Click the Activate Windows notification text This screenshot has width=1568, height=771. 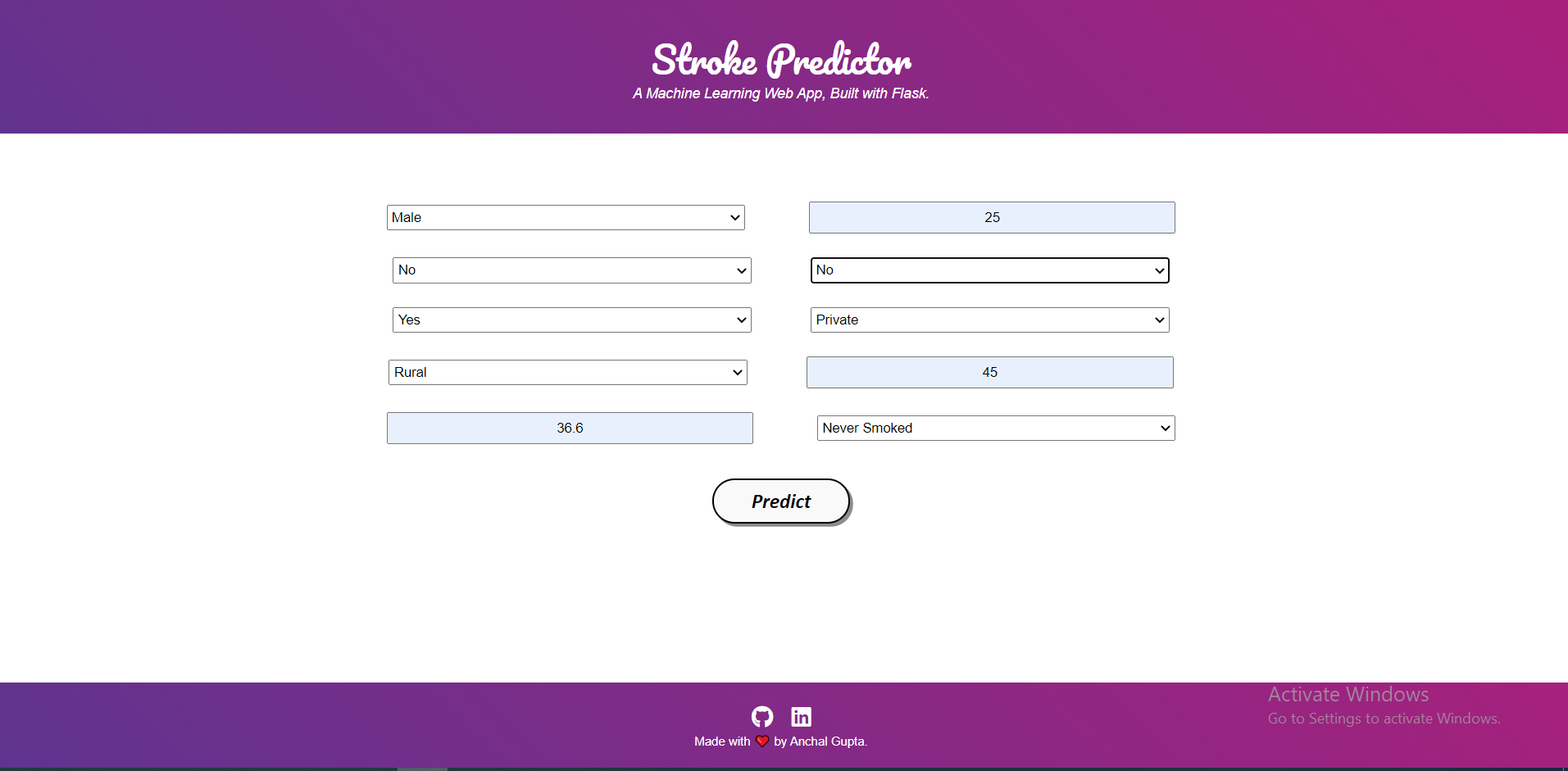tap(1347, 694)
